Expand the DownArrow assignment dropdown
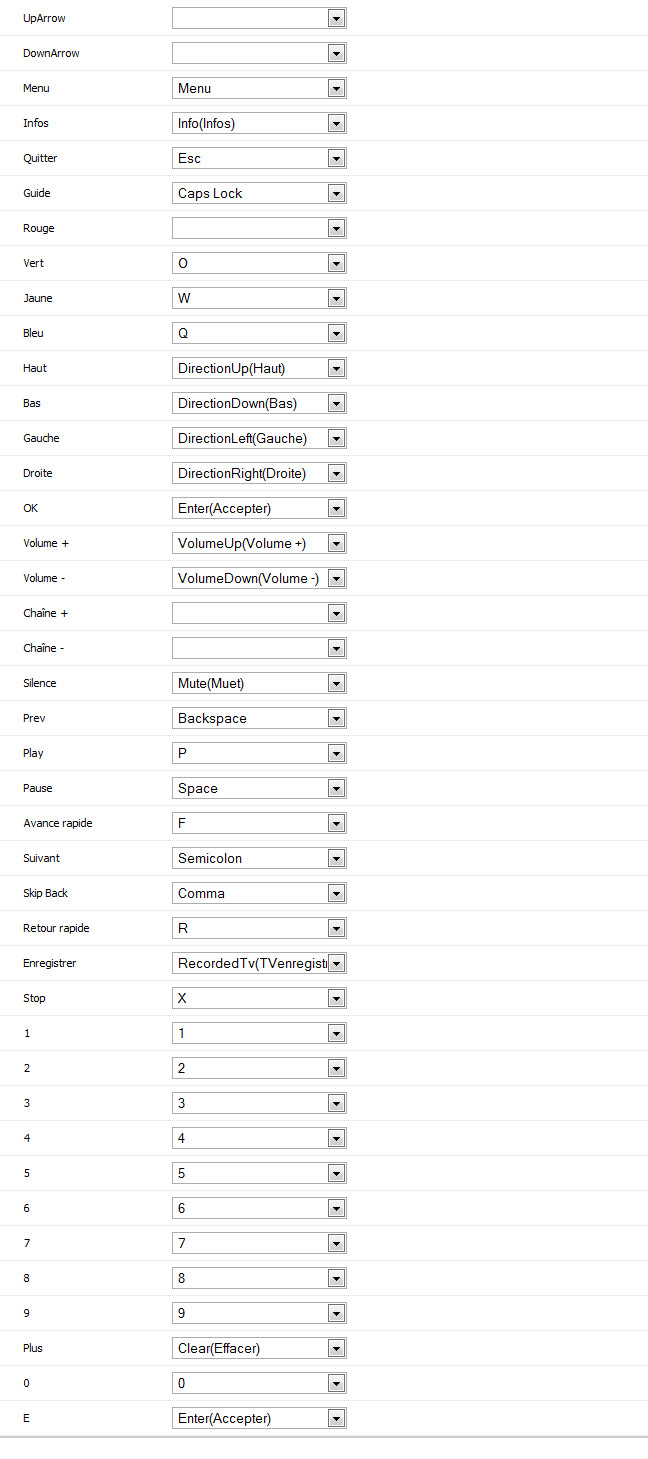This screenshot has width=648, height=1459. tap(259, 53)
